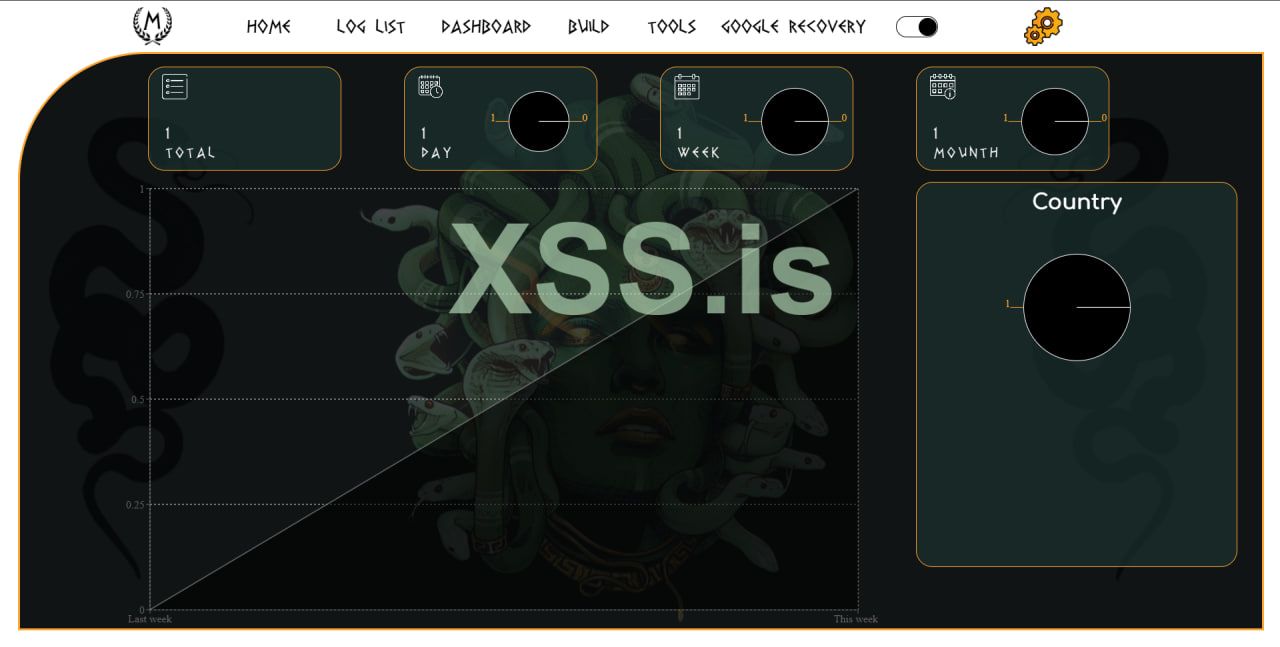Open the Google Recovery page
Screen dimensions: 1280x647
point(793,27)
